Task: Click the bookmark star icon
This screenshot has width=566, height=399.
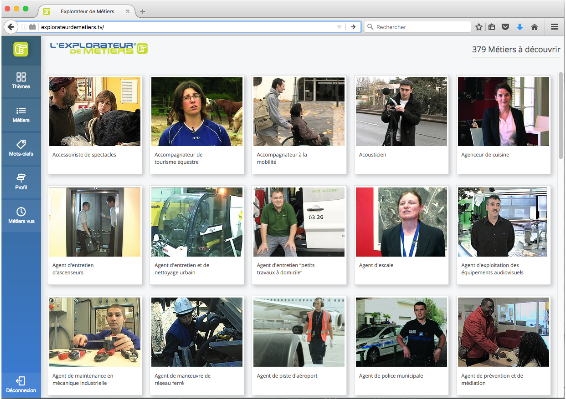Action: [x=479, y=27]
